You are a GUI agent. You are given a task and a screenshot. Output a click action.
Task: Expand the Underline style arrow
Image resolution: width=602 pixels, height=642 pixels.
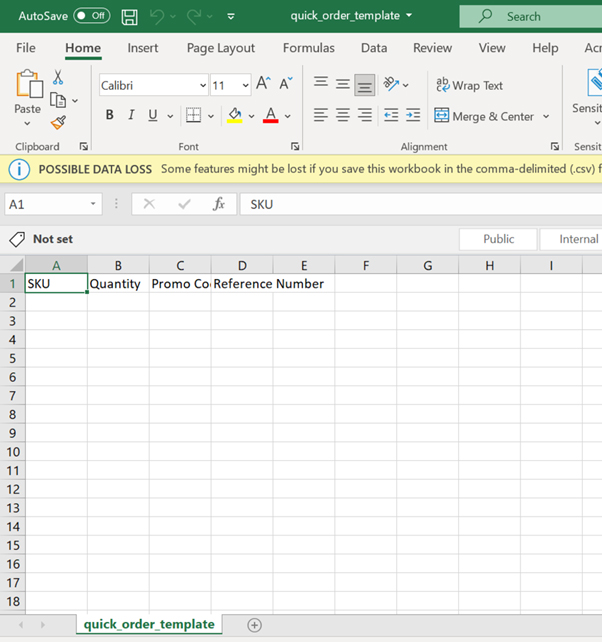pos(170,116)
